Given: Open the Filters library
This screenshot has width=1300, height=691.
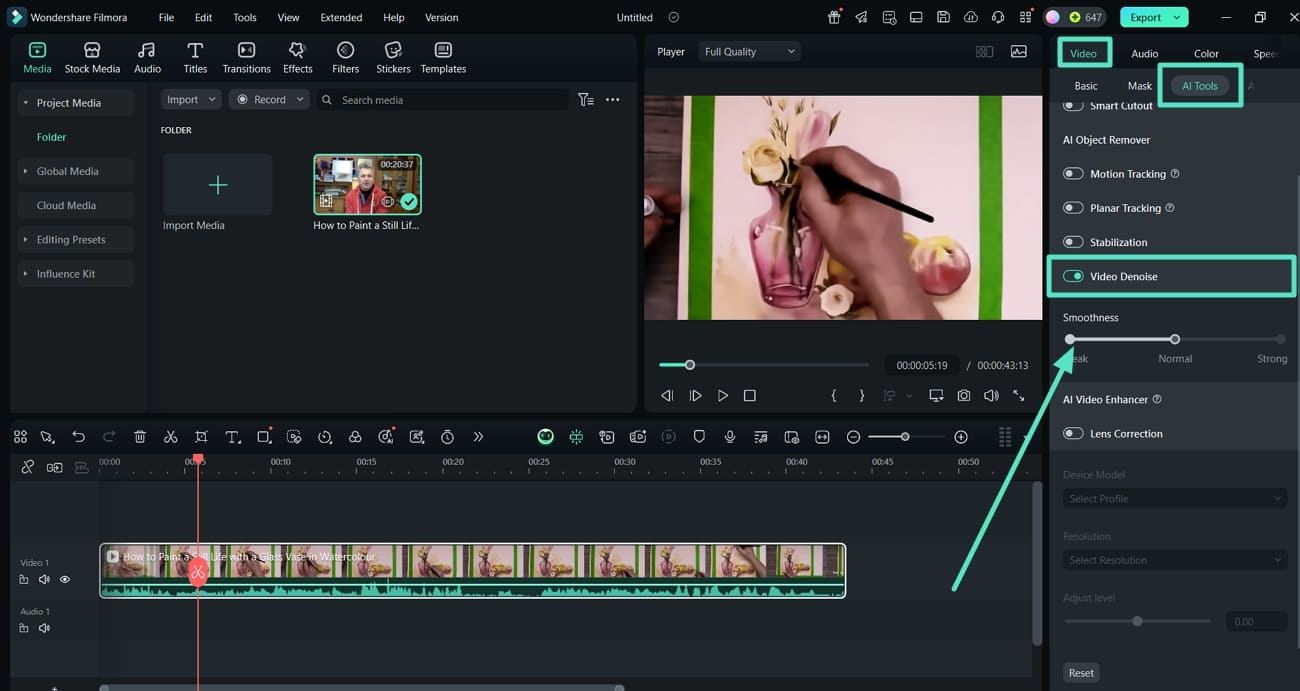Looking at the screenshot, I should pyautogui.click(x=345, y=58).
